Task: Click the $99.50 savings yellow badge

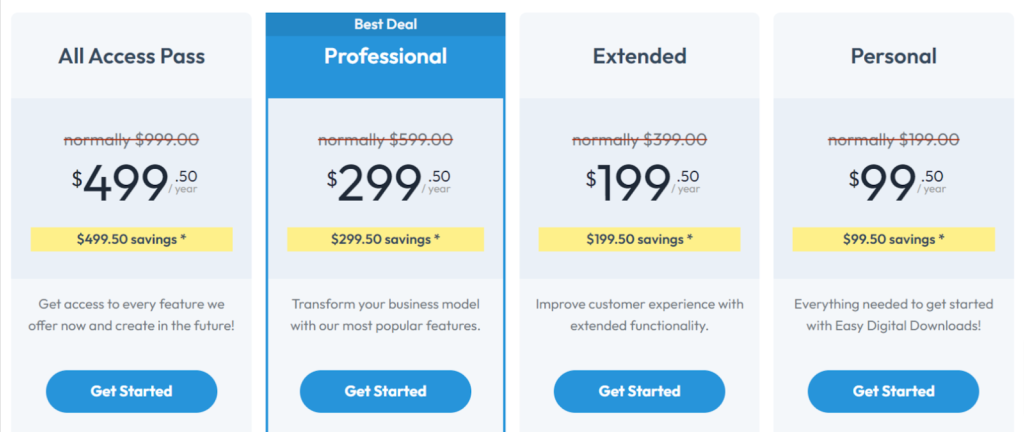Action: (x=893, y=239)
